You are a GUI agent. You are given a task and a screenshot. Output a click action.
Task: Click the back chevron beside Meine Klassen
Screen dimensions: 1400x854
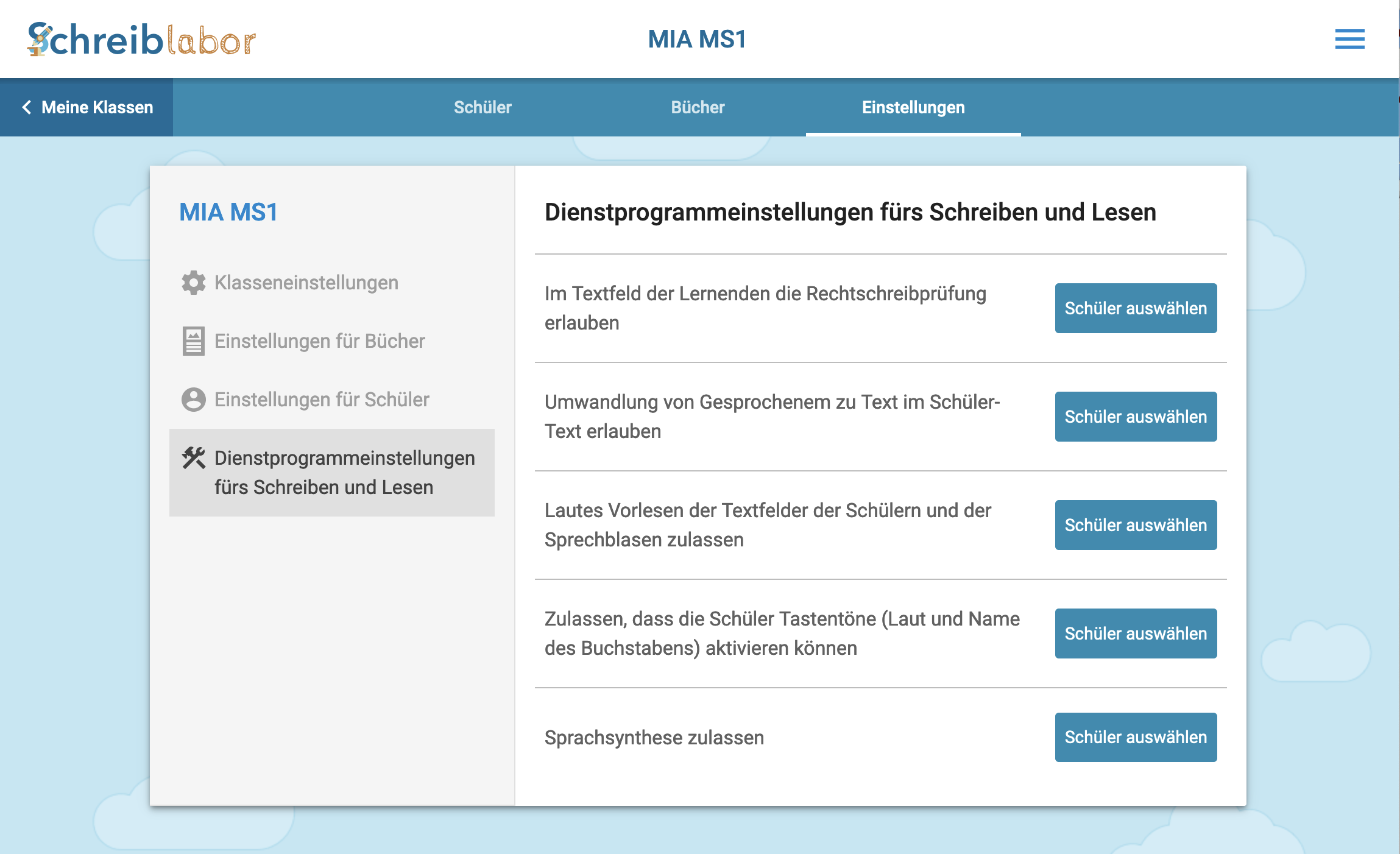(27, 107)
